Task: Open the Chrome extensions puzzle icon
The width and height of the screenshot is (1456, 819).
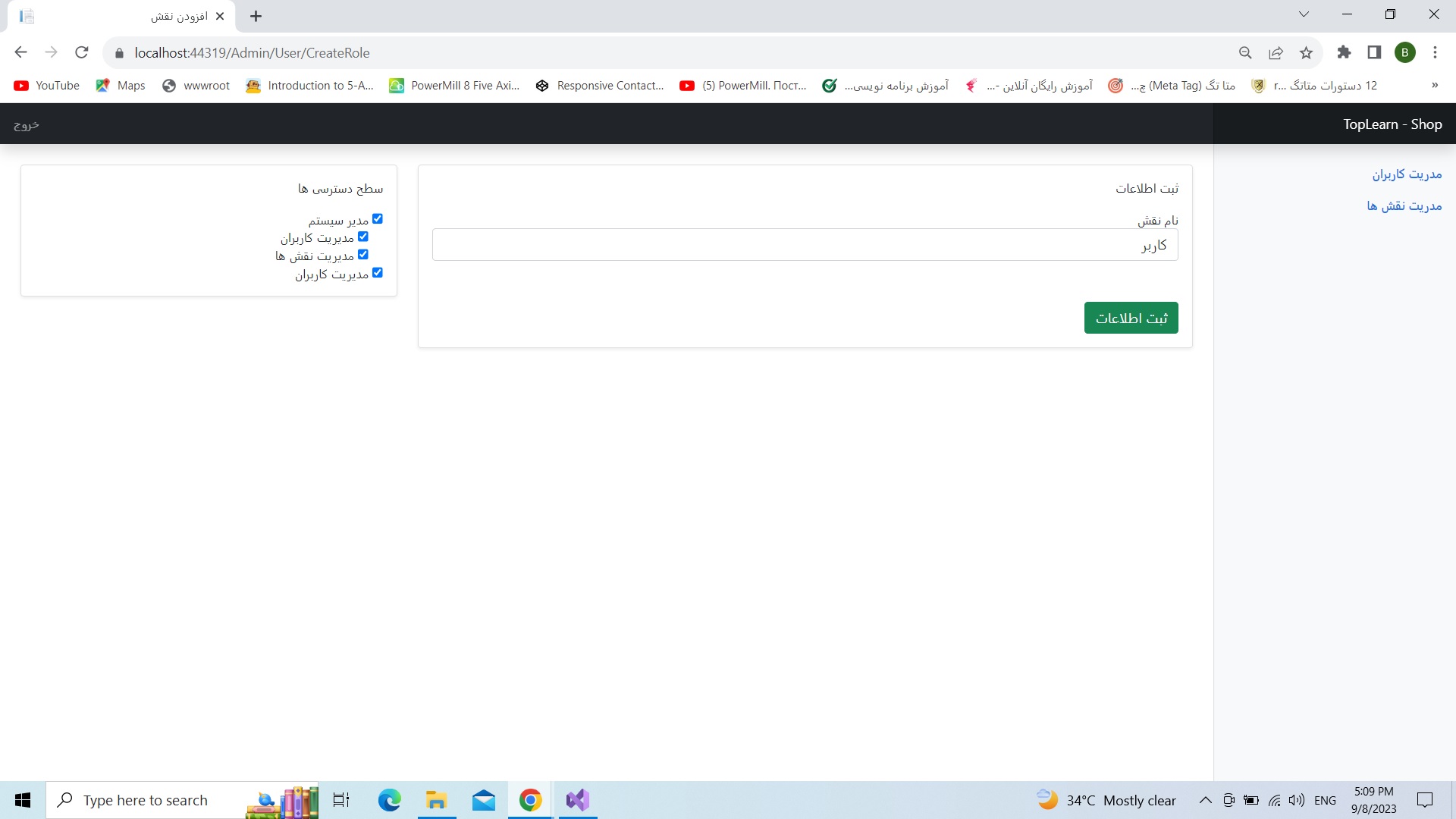Action: [x=1344, y=52]
